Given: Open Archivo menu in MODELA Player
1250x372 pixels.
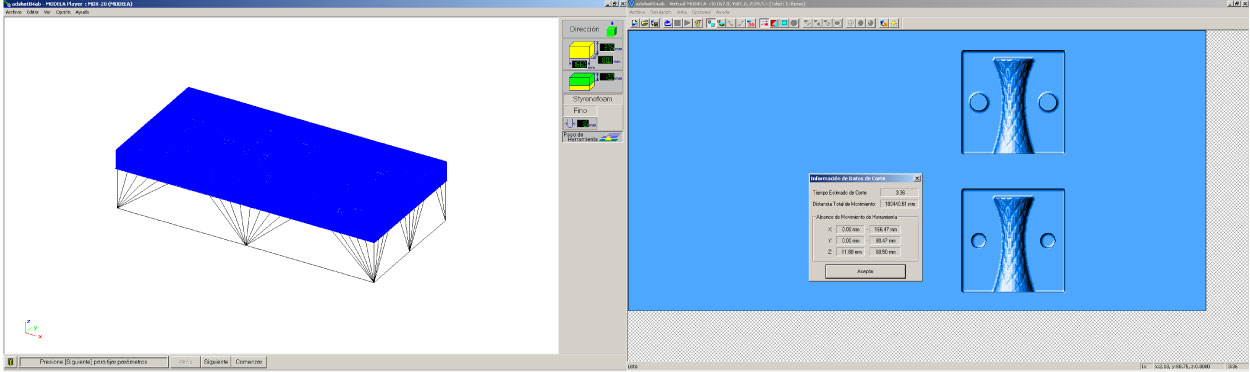Looking at the screenshot, I should (x=13, y=12).
